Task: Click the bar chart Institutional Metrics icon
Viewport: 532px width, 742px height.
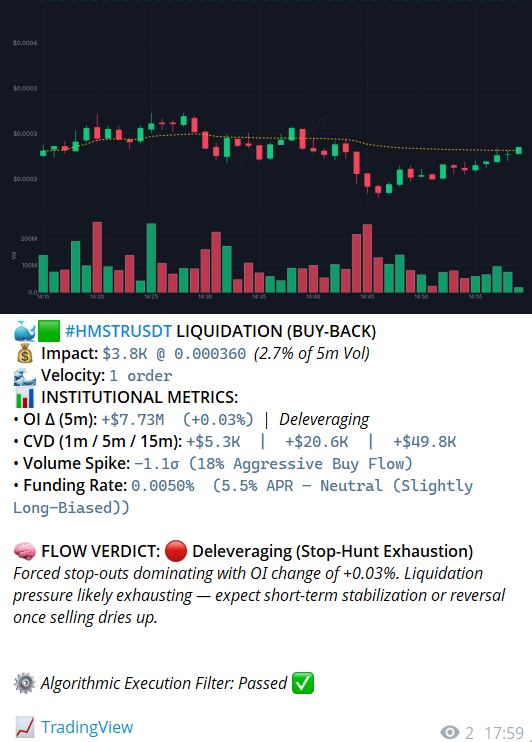Action: [x=25, y=398]
